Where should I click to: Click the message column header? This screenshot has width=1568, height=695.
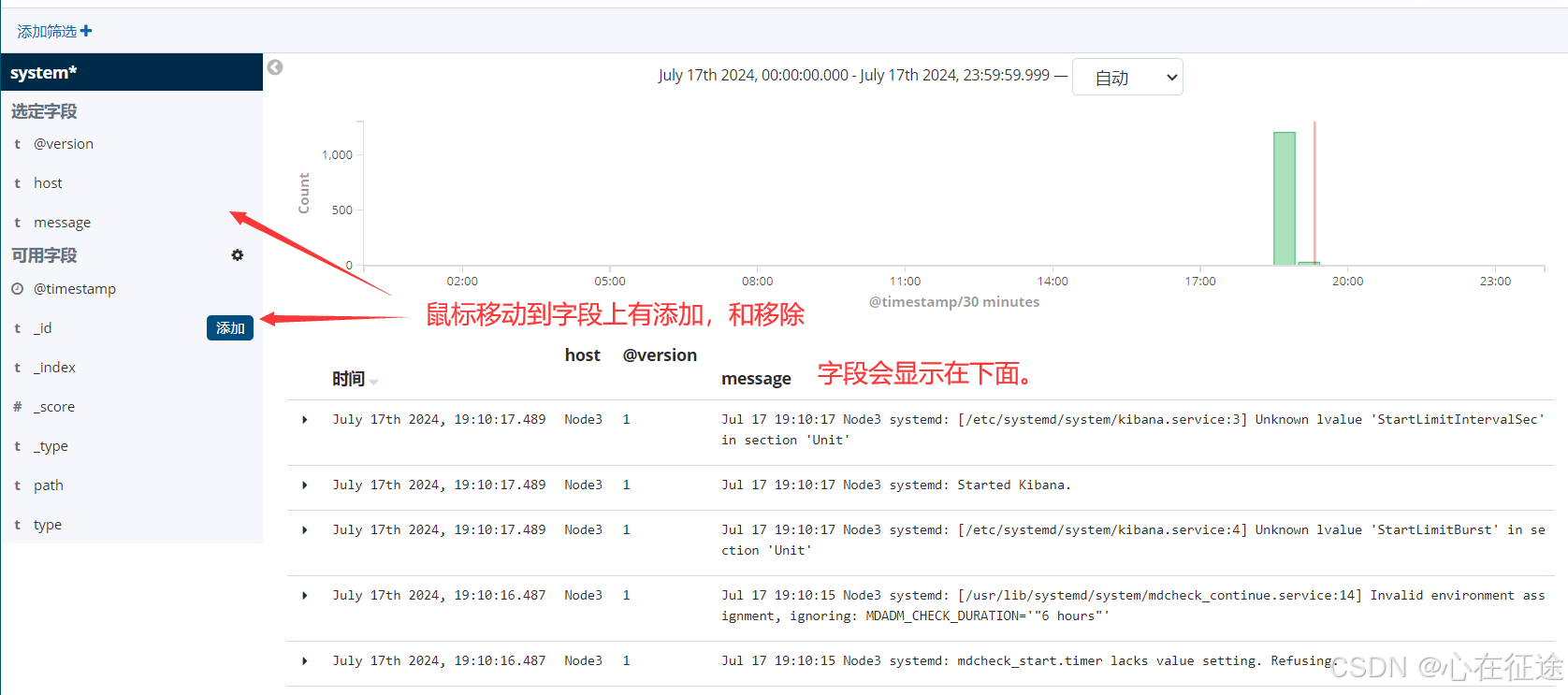click(x=756, y=379)
